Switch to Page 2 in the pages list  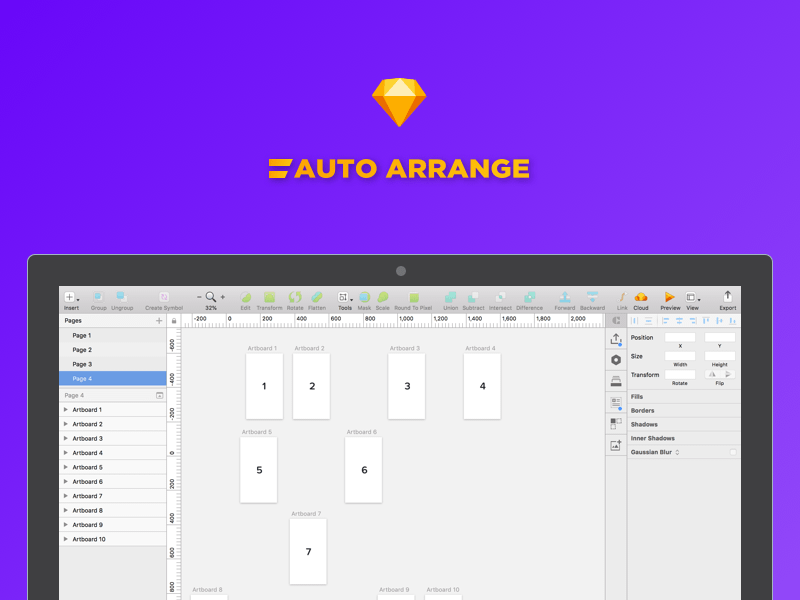click(x=113, y=349)
